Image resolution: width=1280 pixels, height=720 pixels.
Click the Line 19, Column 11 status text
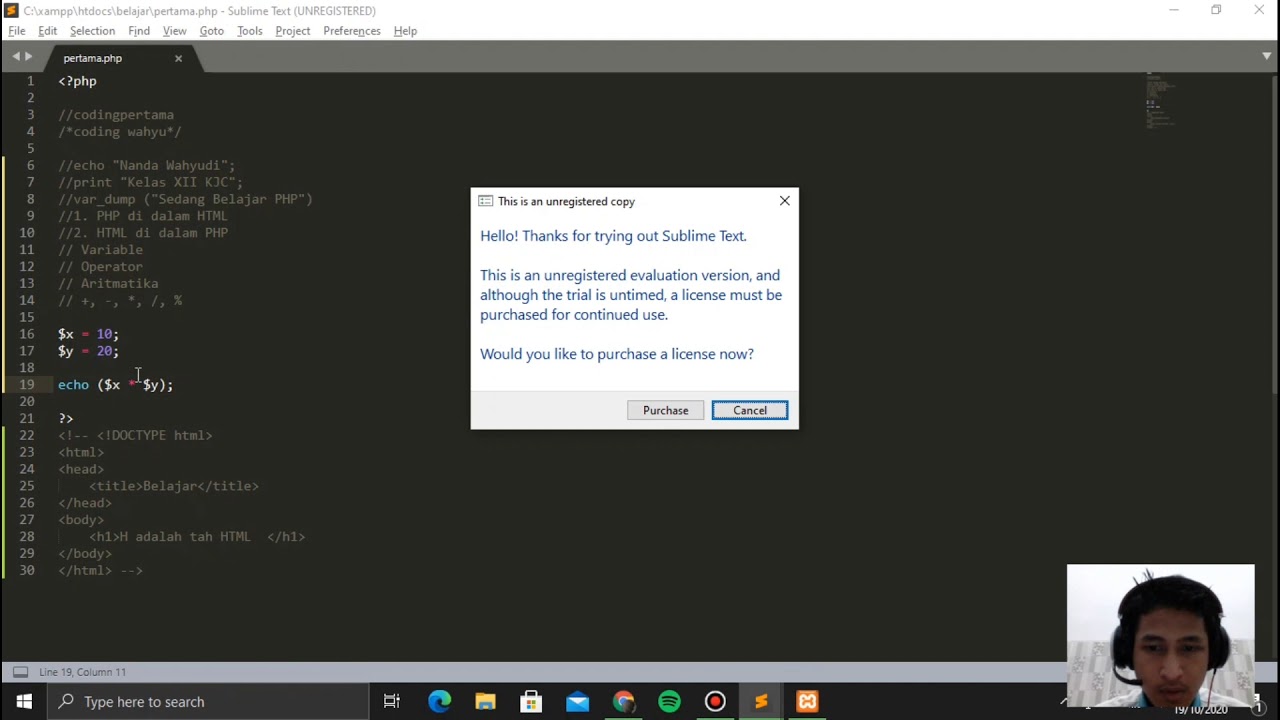coord(83,672)
